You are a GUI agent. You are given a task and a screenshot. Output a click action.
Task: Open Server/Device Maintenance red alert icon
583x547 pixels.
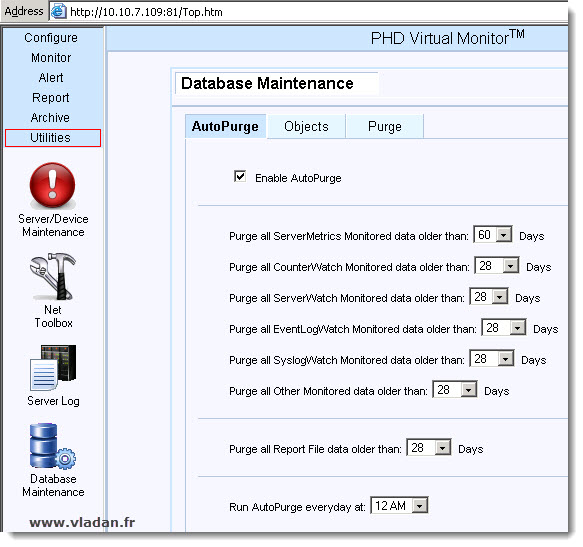(52, 185)
